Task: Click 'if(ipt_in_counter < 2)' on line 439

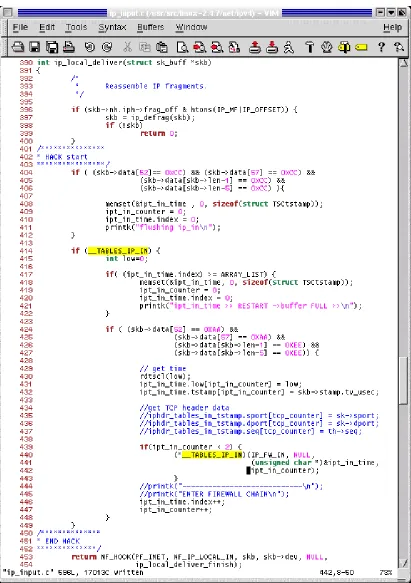Action: pyautogui.click(x=191, y=447)
